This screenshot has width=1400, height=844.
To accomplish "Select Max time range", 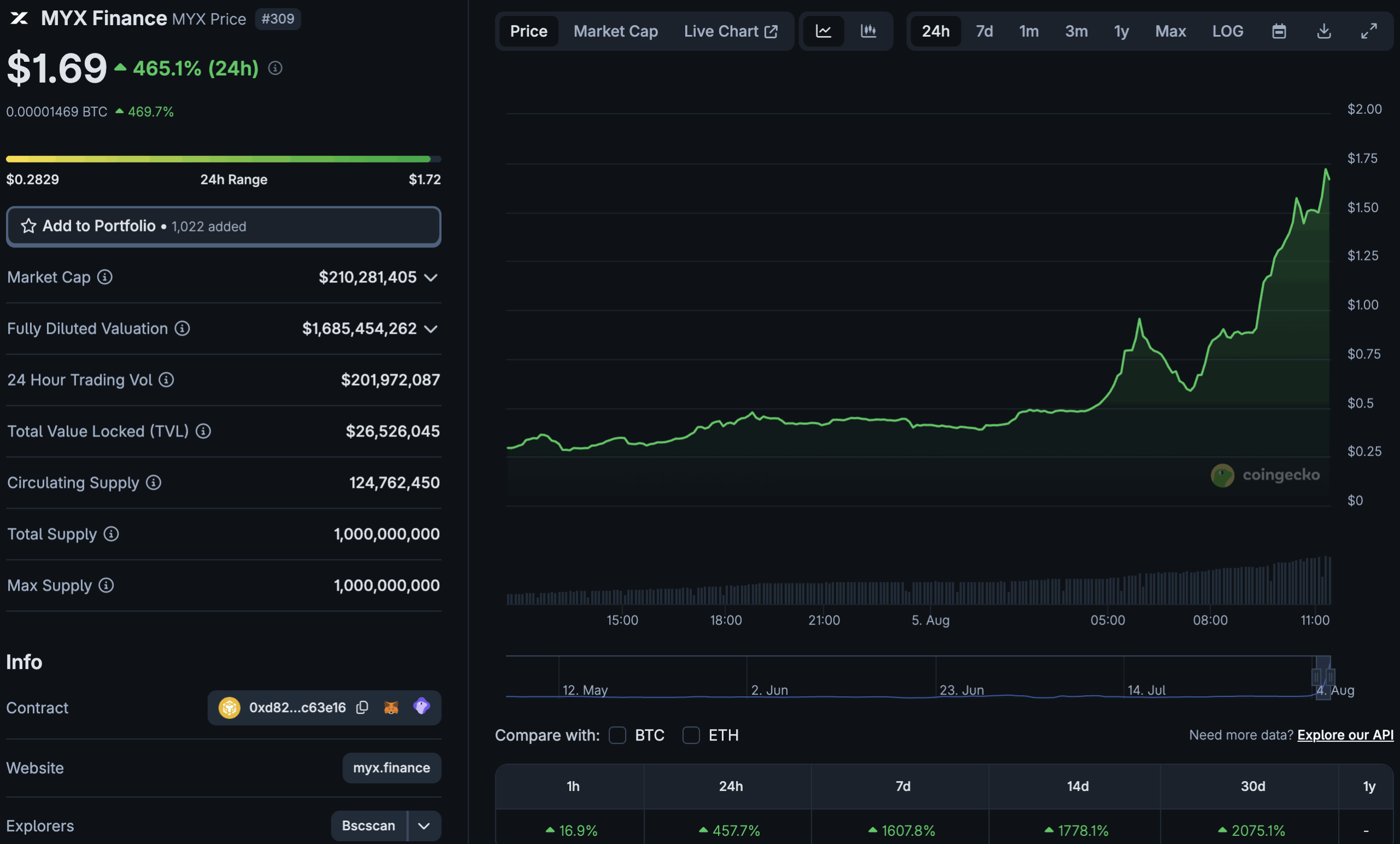I will click(1170, 31).
